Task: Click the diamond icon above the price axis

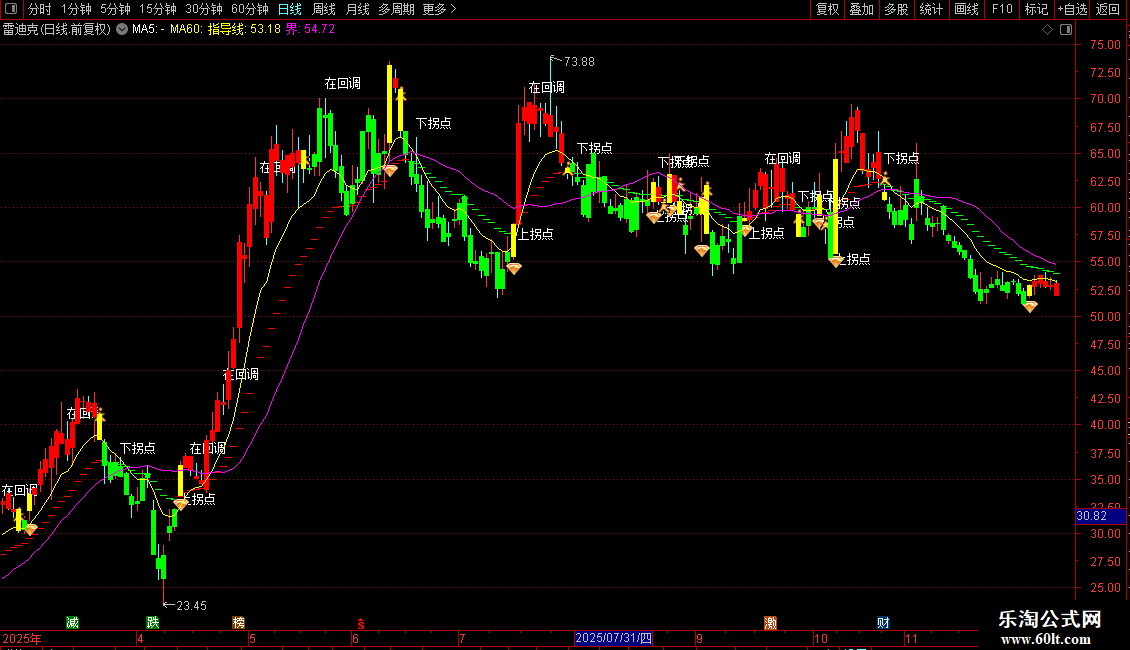Action: (1047, 30)
